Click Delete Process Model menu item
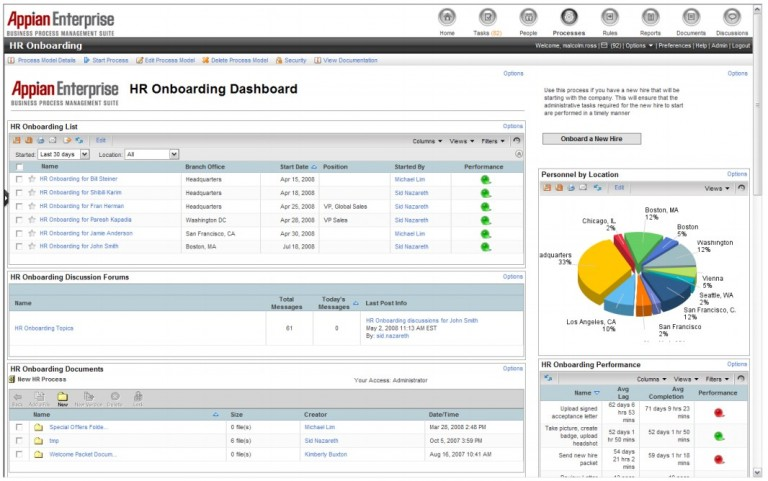 [235, 60]
